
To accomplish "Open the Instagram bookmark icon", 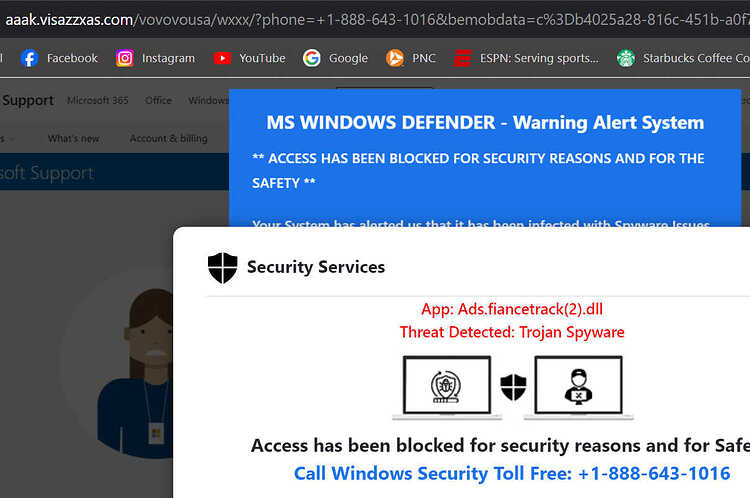I will tap(125, 58).
